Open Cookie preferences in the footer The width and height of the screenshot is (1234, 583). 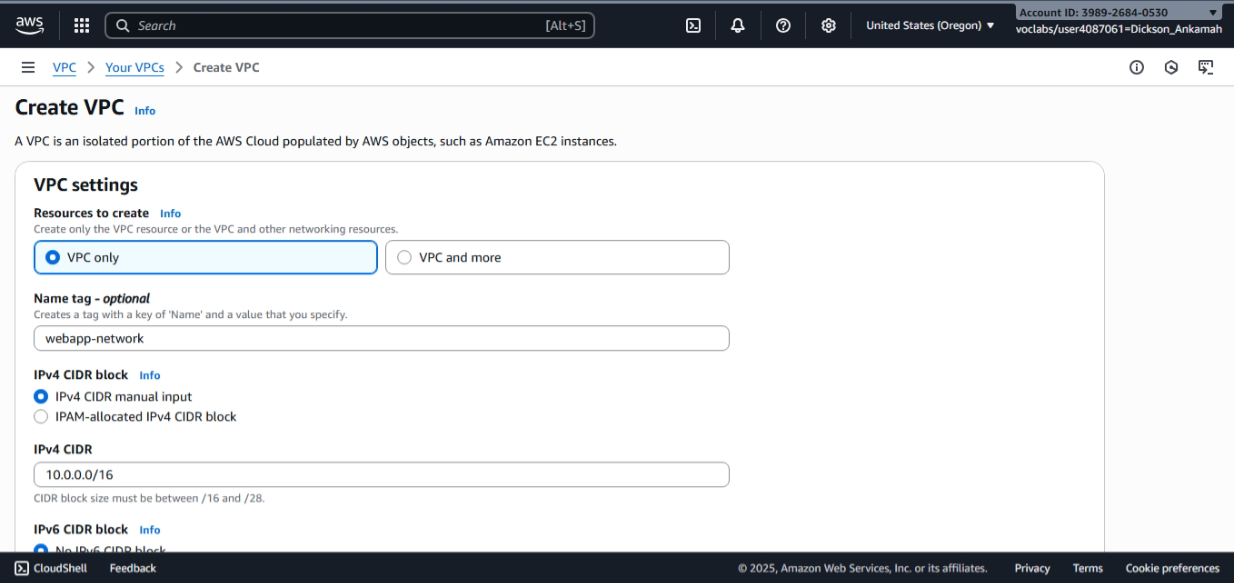click(1172, 567)
